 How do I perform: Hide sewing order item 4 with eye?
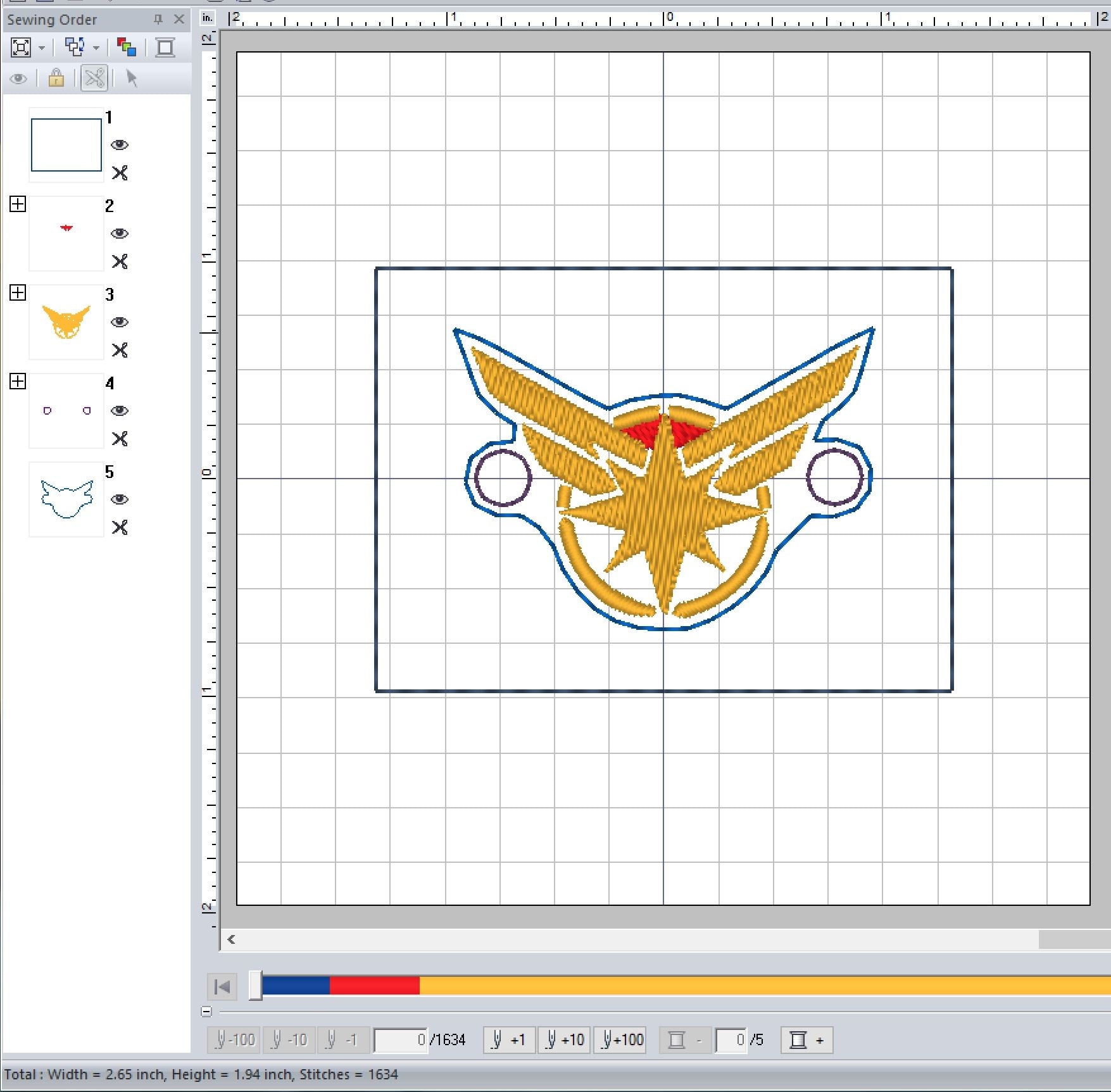(120, 411)
